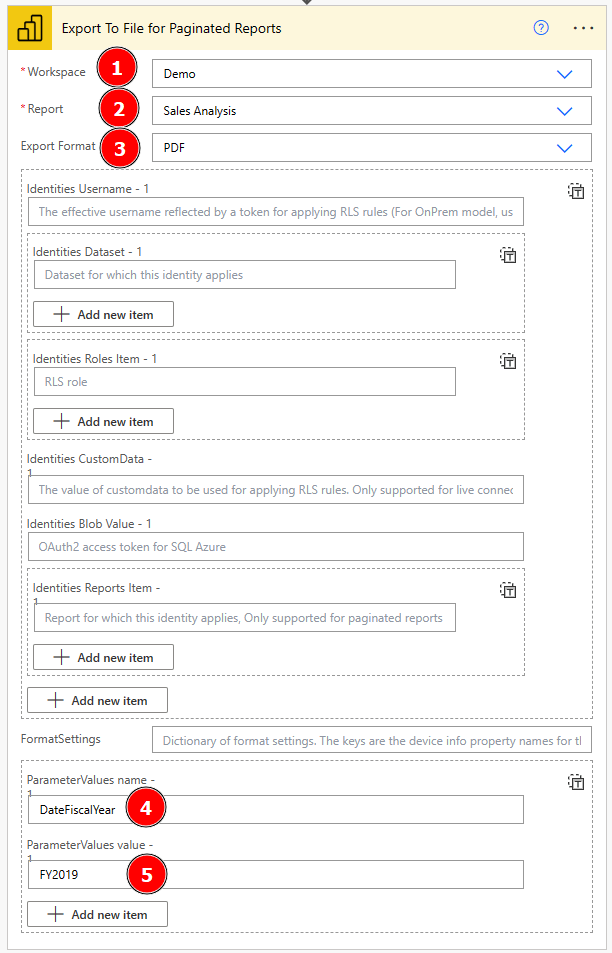Switch Identities Reports item to array input
Viewport: 612px width, 953px height.
coord(508,590)
